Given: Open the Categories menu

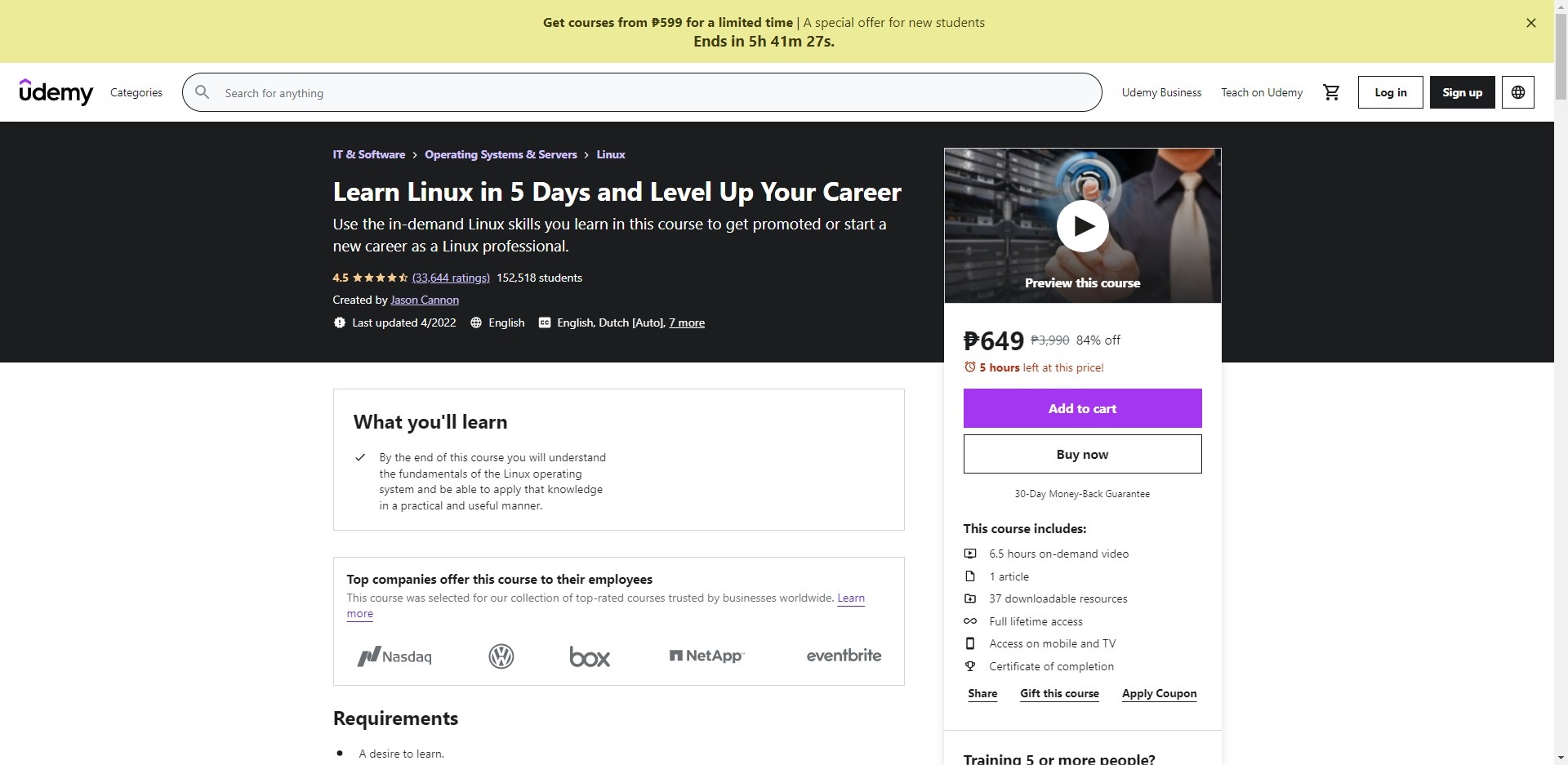Looking at the screenshot, I should pos(136,92).
